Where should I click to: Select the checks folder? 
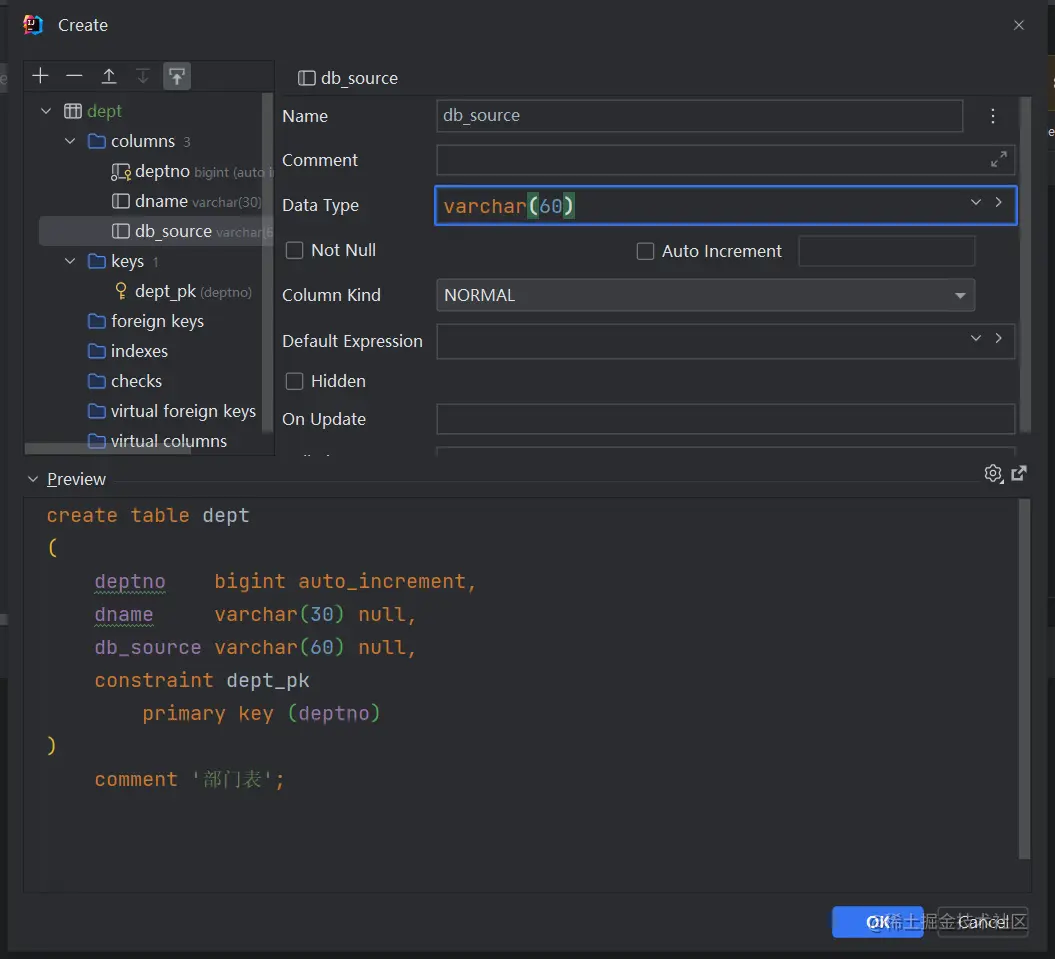click(x=125, y=381)
